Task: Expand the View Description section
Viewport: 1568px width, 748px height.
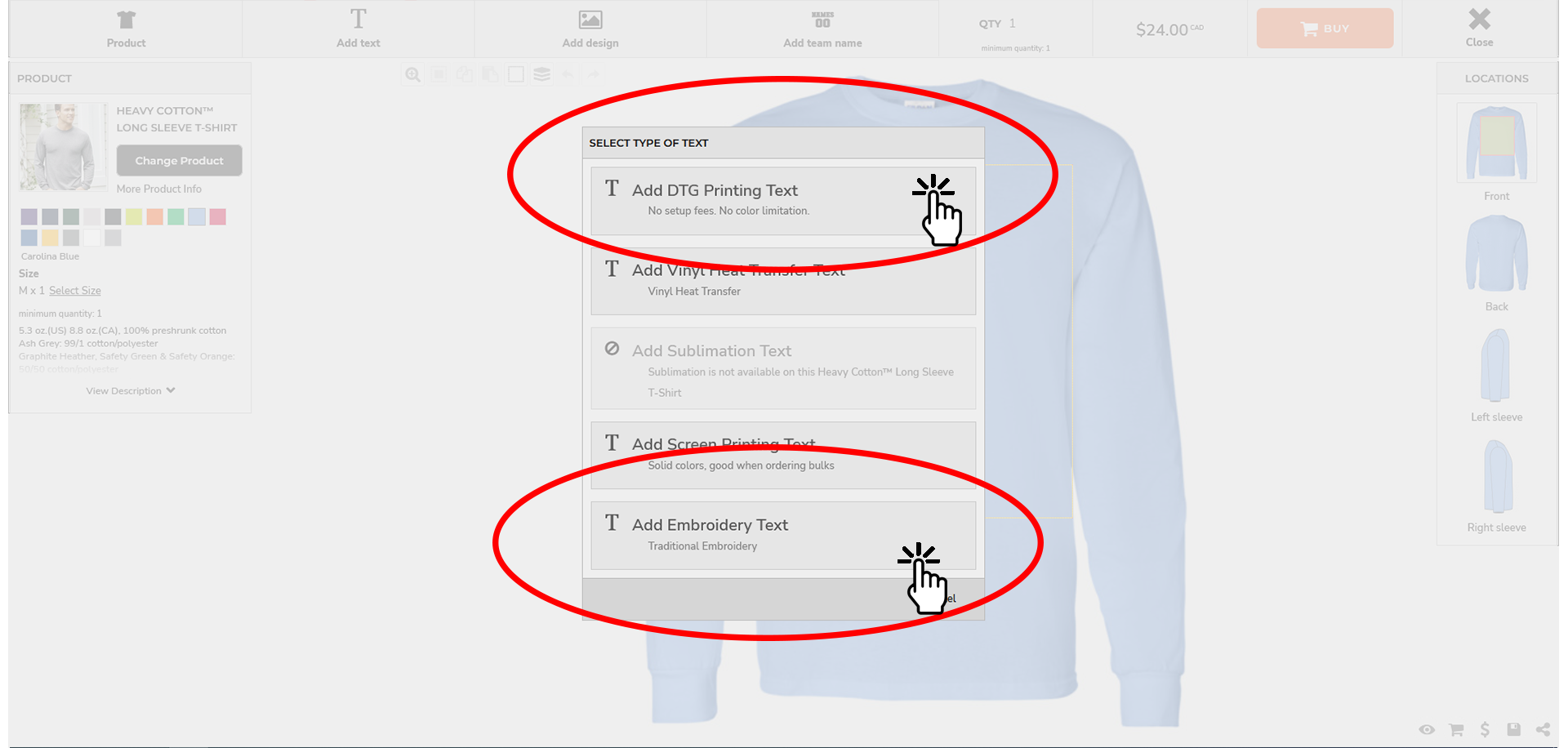Action: pyautogui.click(x=129, y=390)
